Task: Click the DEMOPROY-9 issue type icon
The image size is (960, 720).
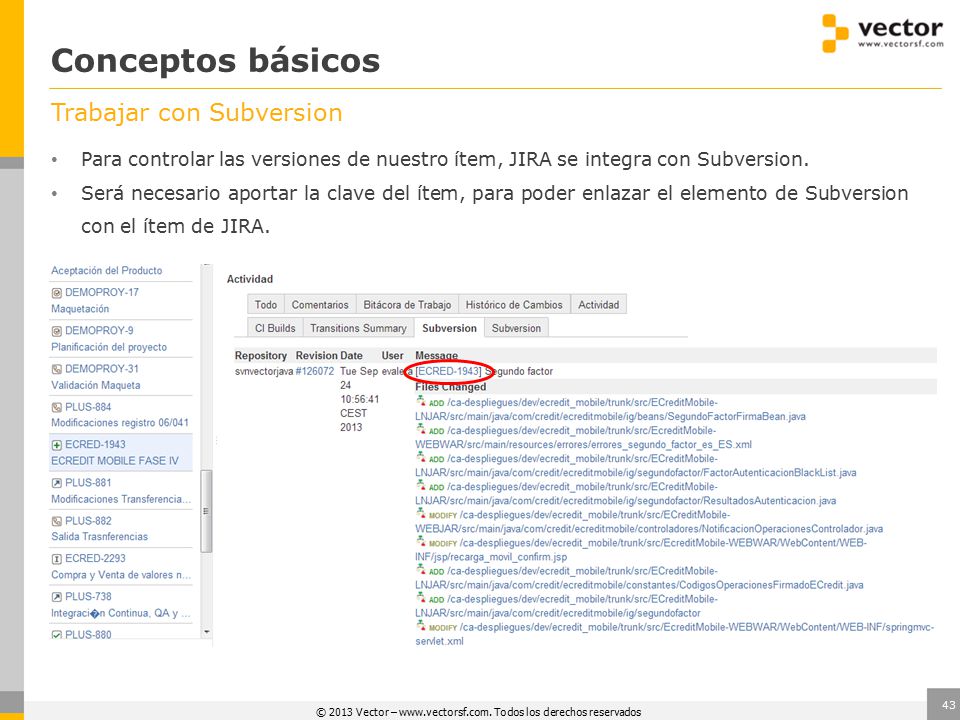Action: [x=56, y=331]
